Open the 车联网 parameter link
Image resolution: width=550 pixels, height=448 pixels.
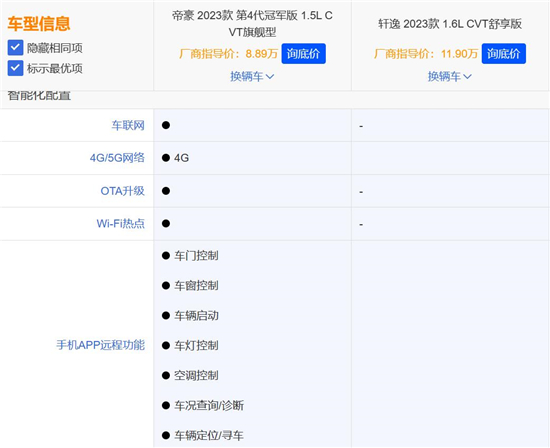(x=128, y=125)
